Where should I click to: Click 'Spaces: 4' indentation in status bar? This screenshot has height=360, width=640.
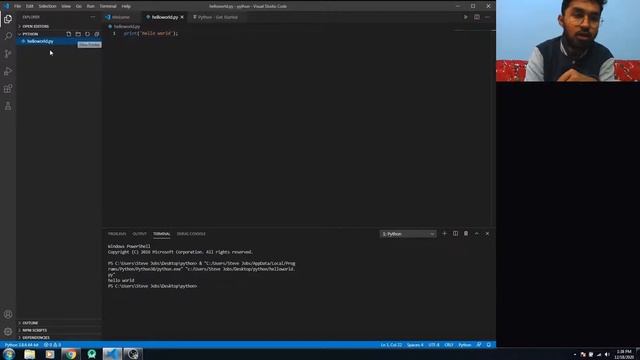point(415,345)
